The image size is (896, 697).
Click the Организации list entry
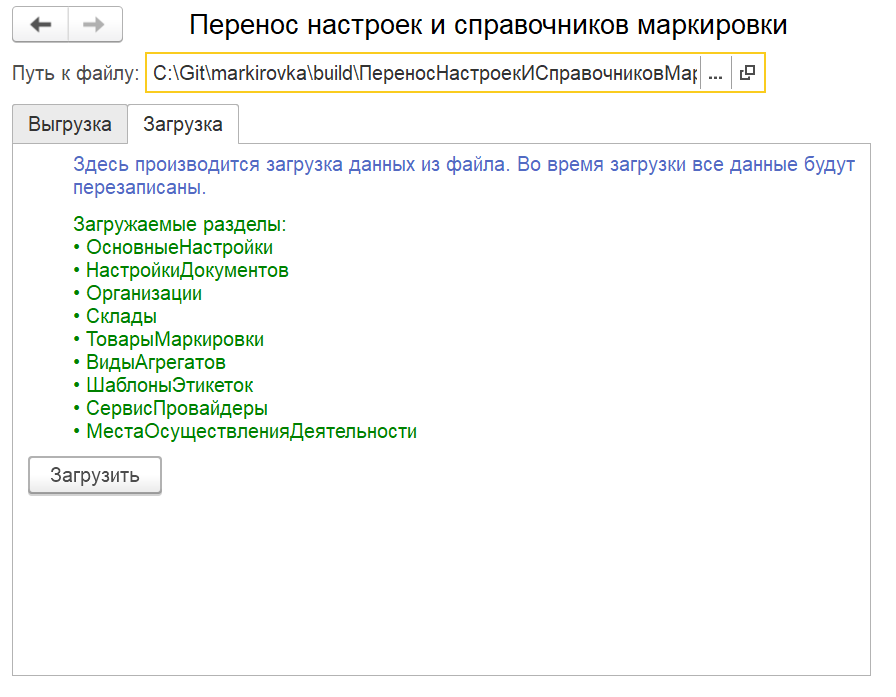click(144, 293)
